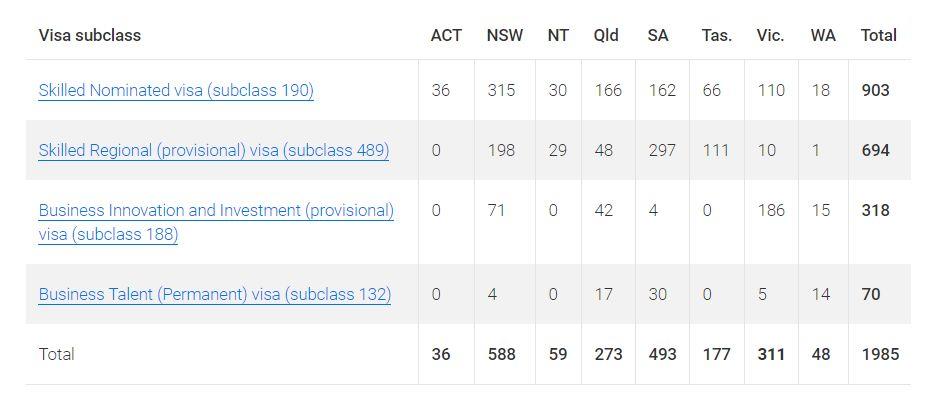The height and width of the screenshot is (407, 936).
Task: Click the Tas. column header
Action: (716, 35)
